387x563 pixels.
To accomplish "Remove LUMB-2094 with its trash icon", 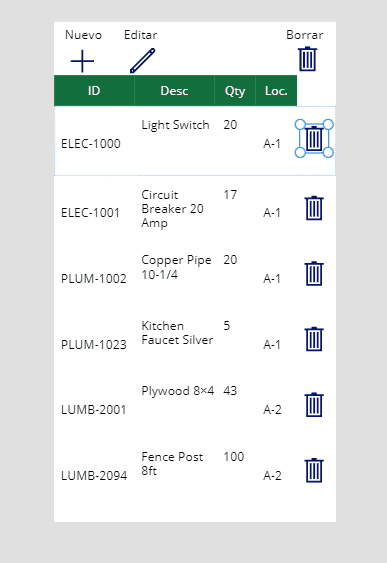I will [314, 470].
